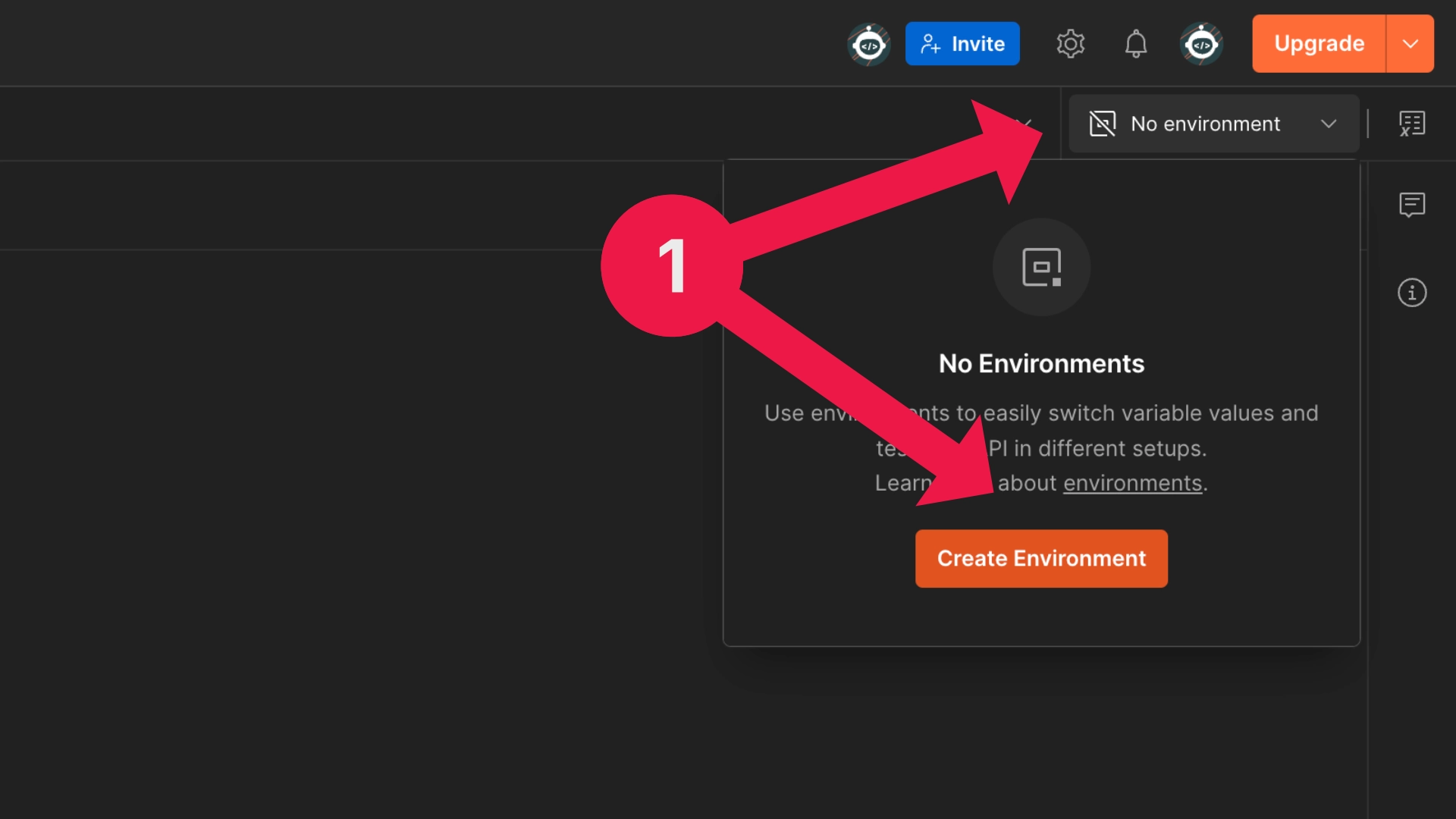
Task: Click the red circle numbered 1
Action: tap(670, 265)
